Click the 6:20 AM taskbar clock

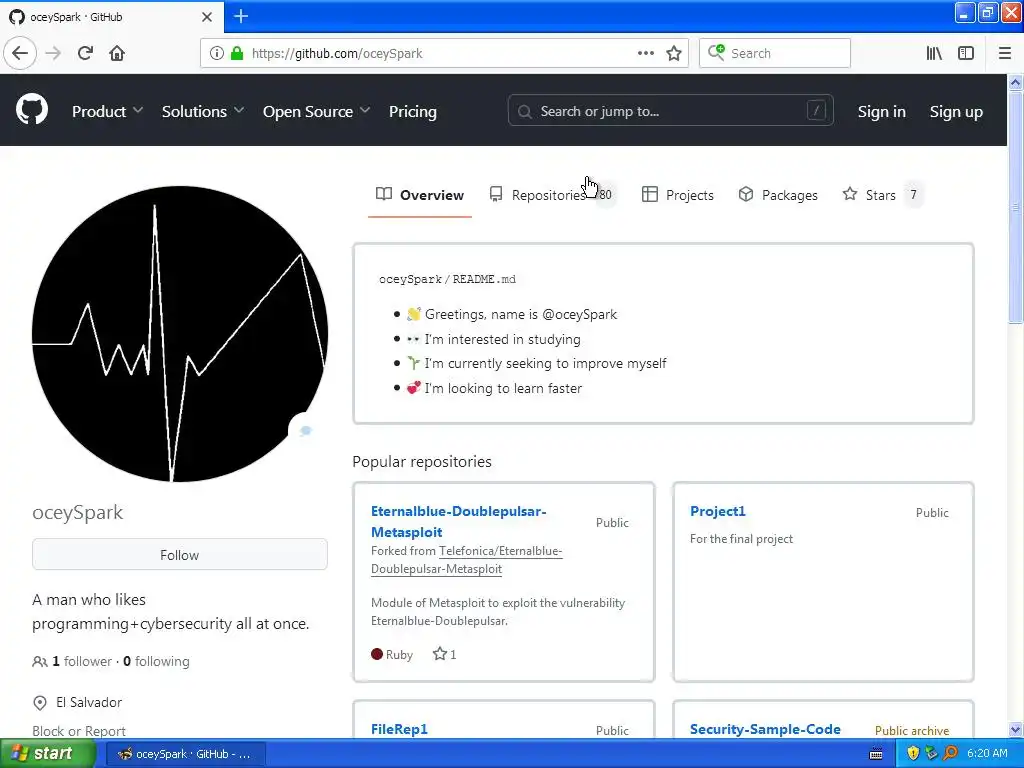tap(987, 754)
